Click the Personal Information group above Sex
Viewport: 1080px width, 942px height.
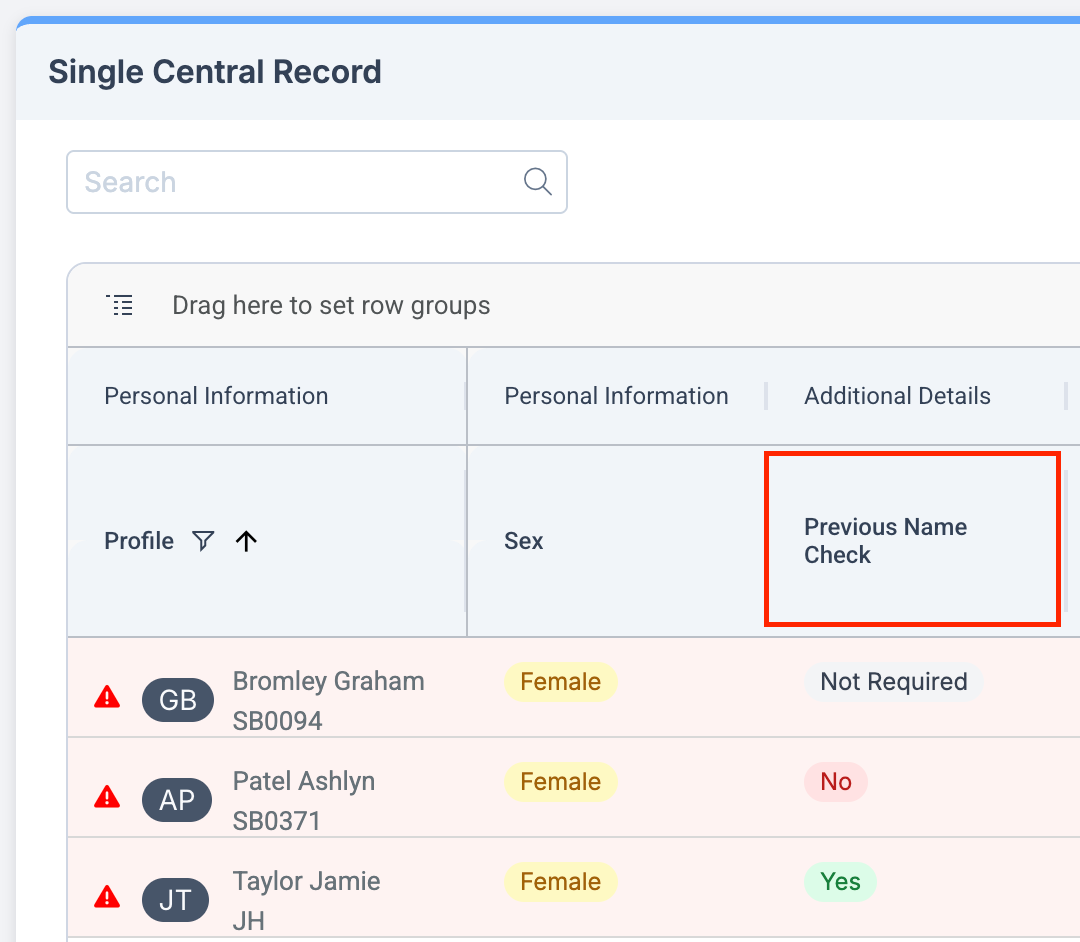tap(616, 396)
